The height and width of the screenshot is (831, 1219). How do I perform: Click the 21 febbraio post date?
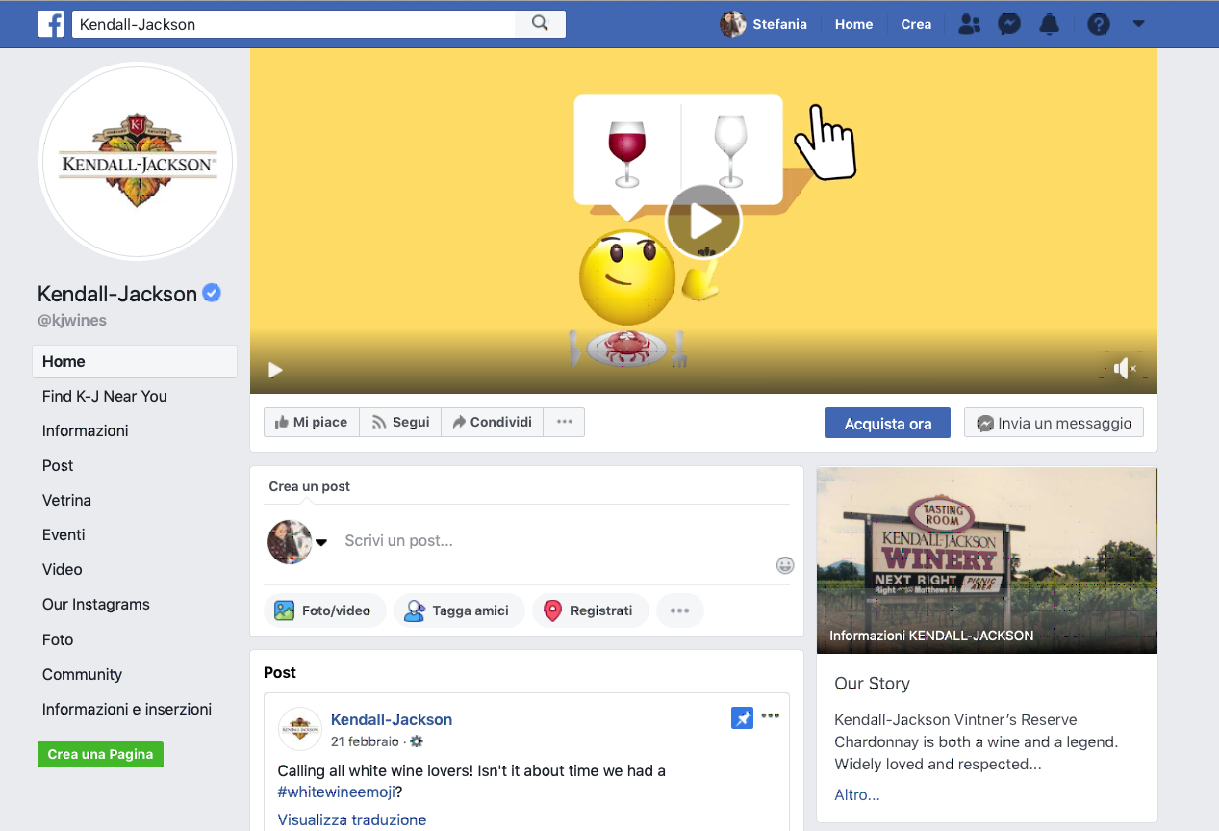(x=365, y=742)
